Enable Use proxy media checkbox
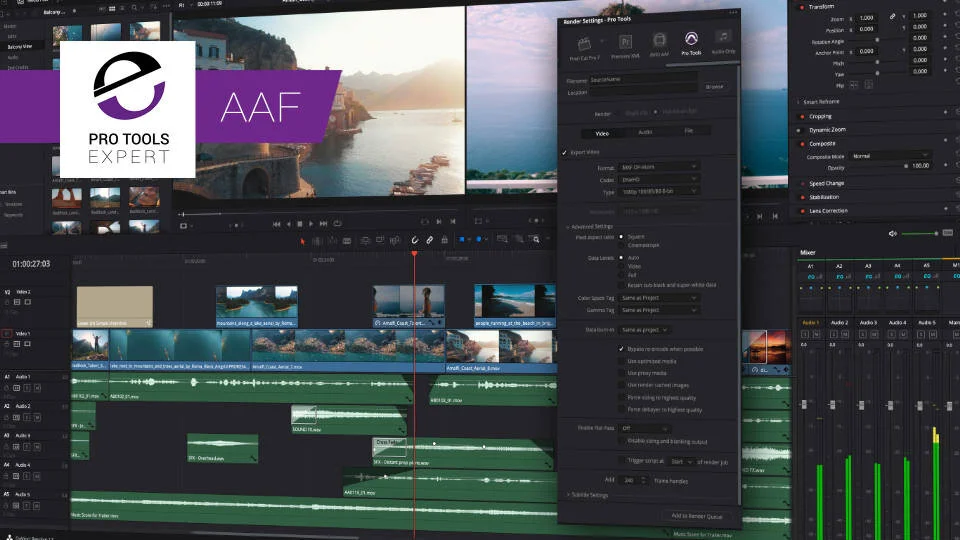The height and width of the screenshot is (540, 960). (621, 373)
